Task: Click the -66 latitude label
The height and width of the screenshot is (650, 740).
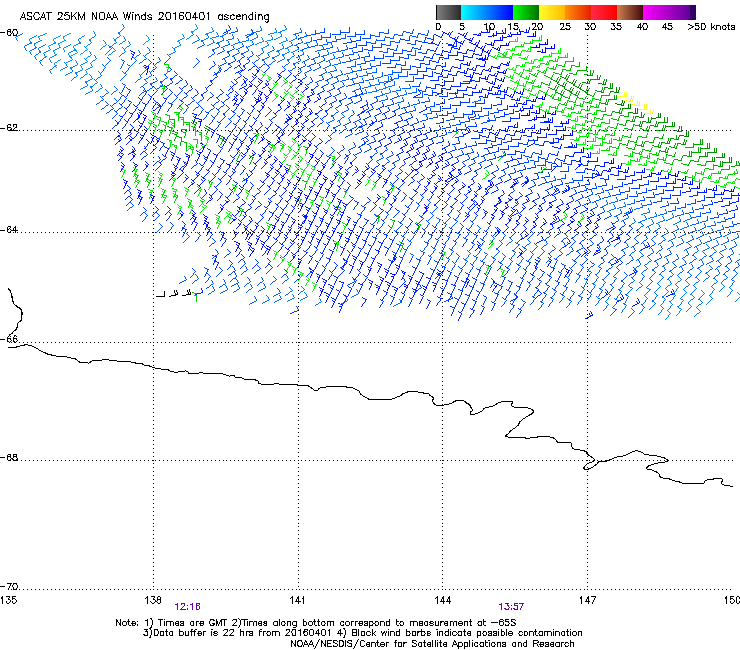Action: (x=9, y=339)
